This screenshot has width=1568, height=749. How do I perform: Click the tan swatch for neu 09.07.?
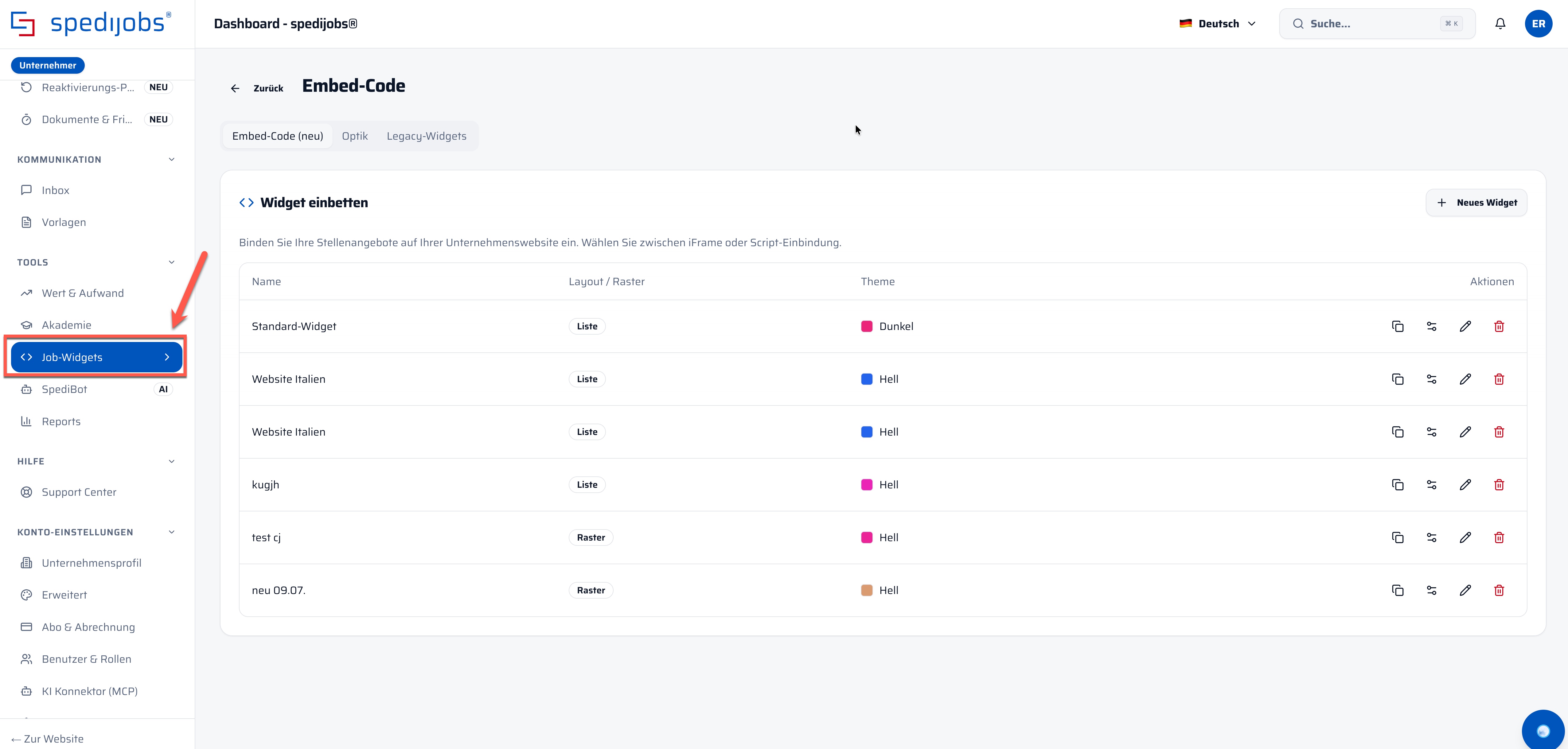867,590
